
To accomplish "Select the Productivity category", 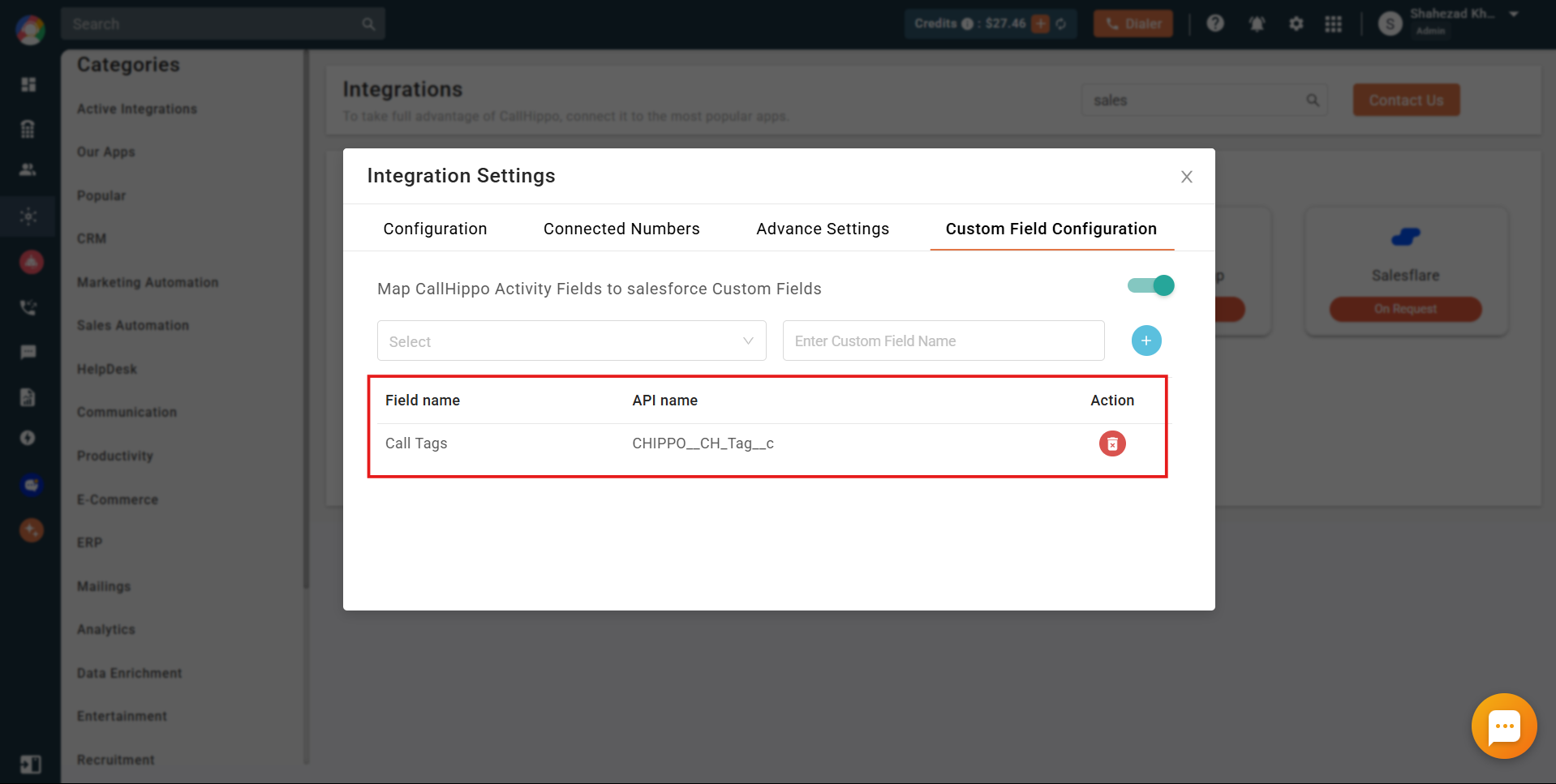I will pos(115,456).
